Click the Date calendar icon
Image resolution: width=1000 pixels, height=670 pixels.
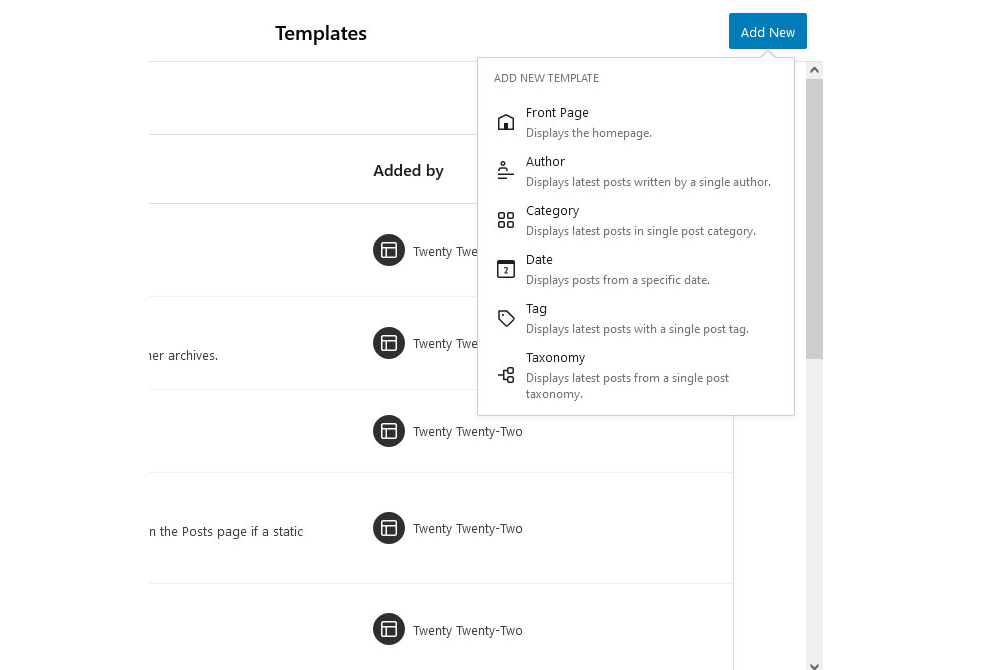(x=506, y=268)
